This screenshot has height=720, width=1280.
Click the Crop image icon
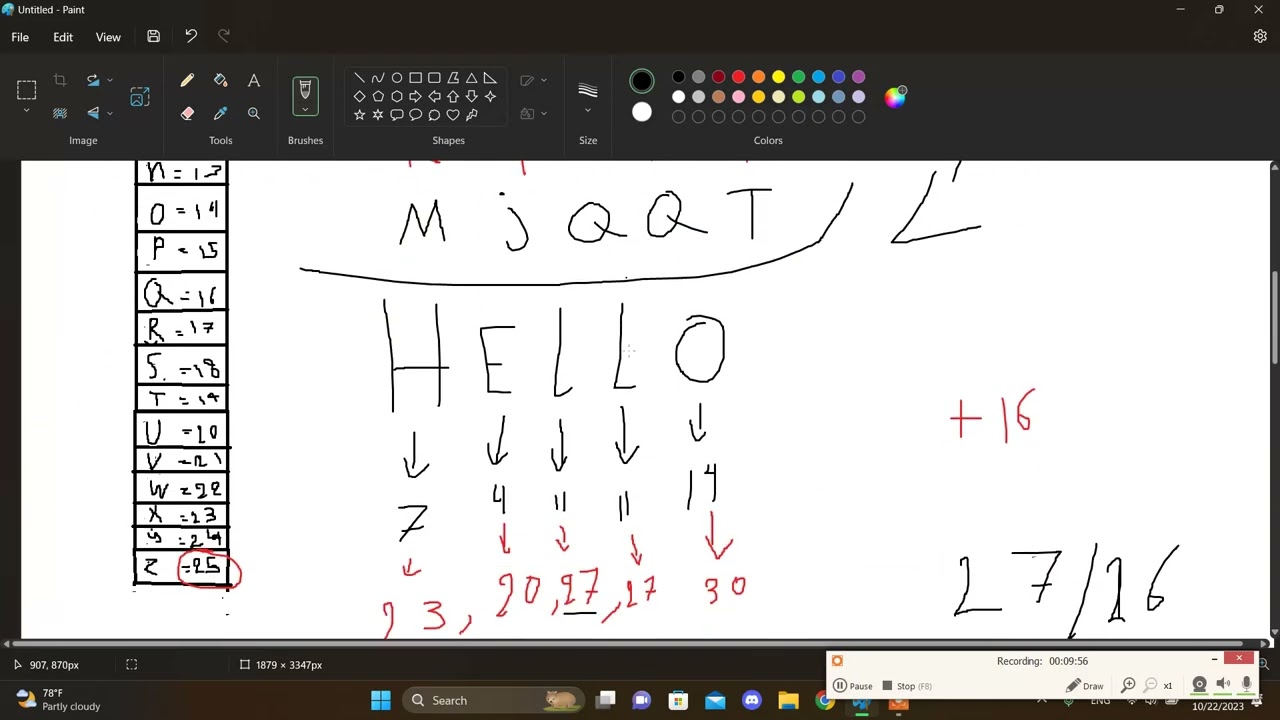pyautogui.click(x=60, y=80)
